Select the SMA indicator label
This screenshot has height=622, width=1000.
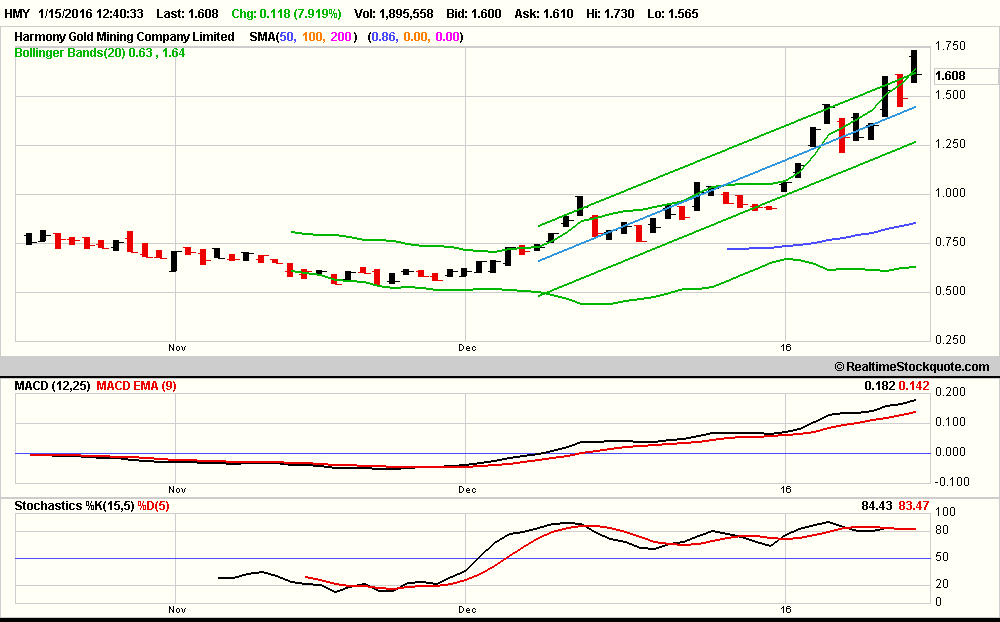click(262, 37)
